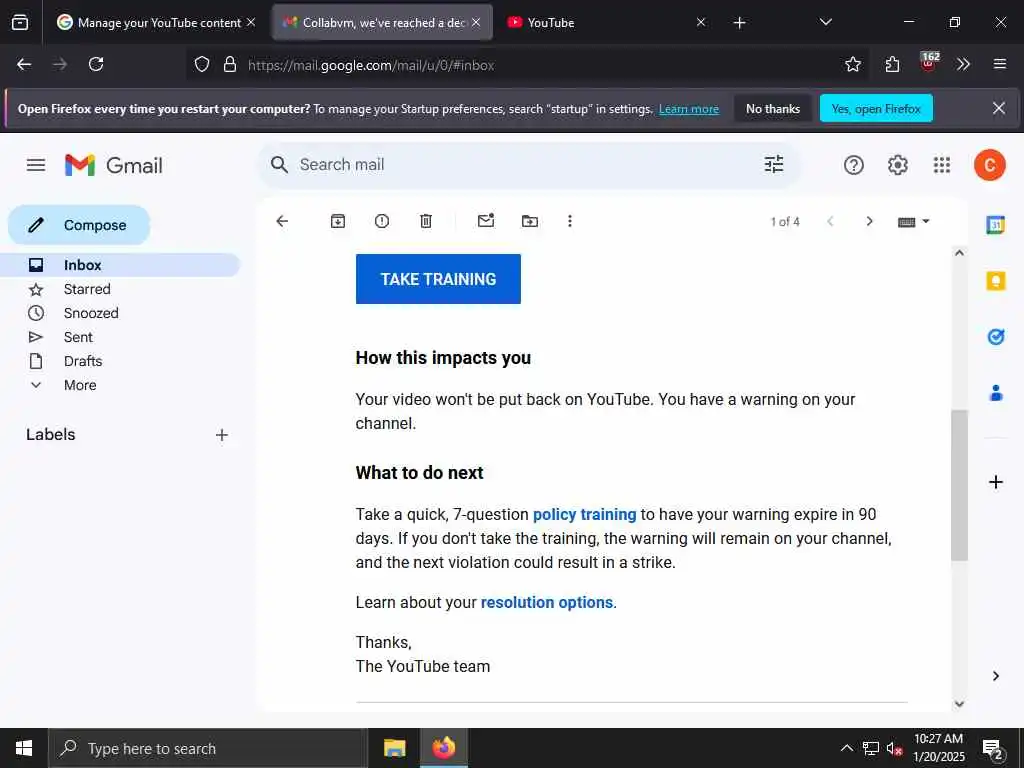Go to previous email (Newer) arrow

(x=830, y=221)
